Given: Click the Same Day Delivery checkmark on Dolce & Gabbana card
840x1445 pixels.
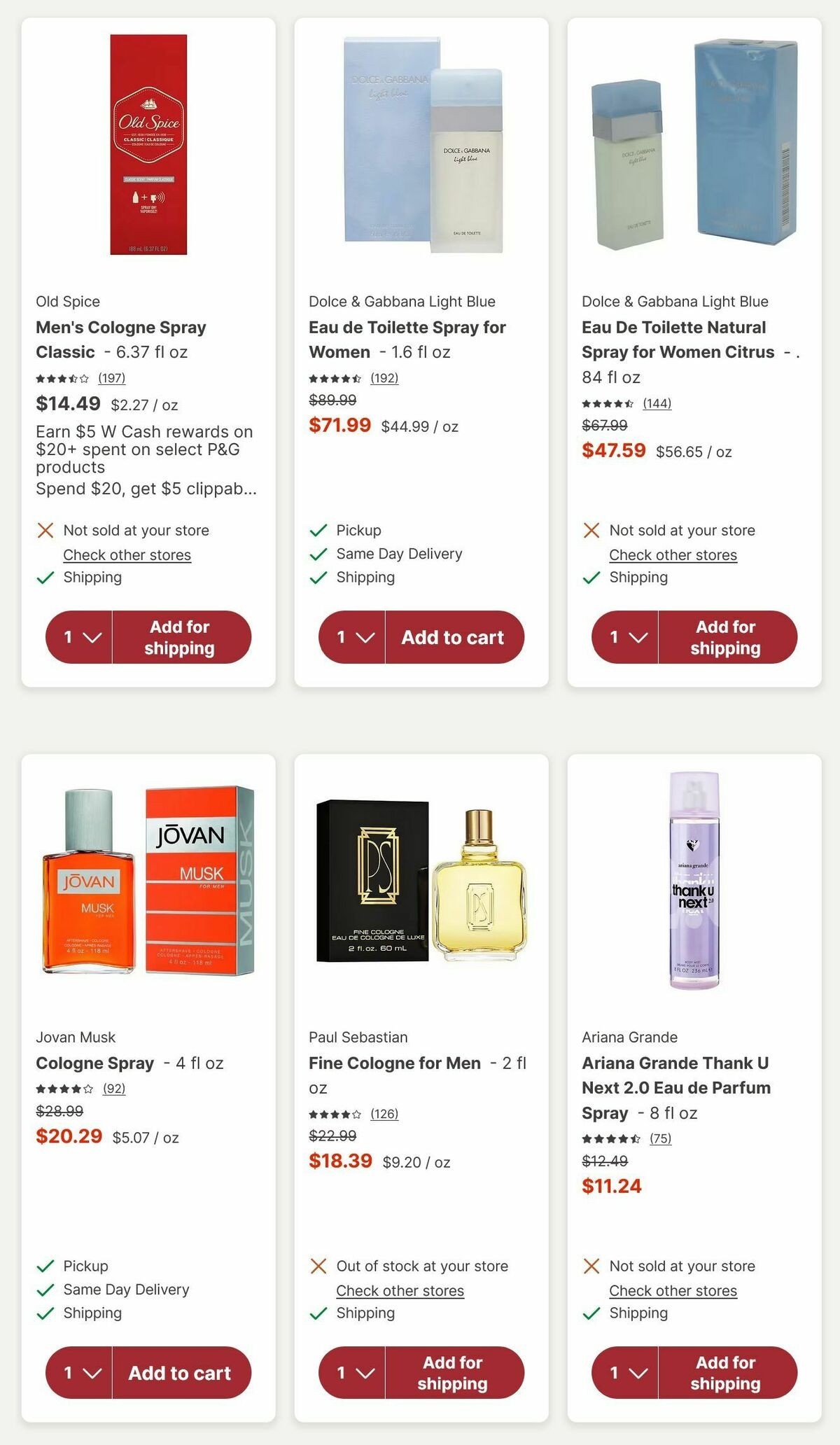Looking at the screenshot, I should [x=318, y=554].
